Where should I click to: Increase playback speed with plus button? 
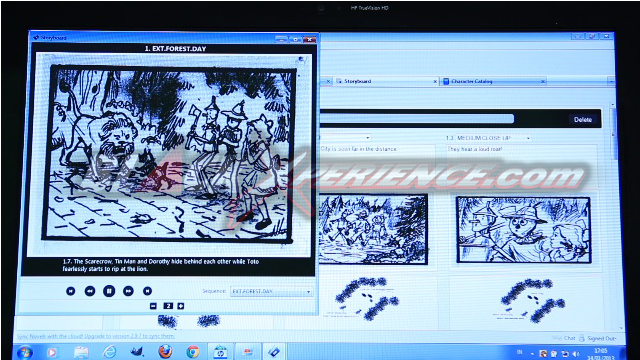(x=180, y=306)
